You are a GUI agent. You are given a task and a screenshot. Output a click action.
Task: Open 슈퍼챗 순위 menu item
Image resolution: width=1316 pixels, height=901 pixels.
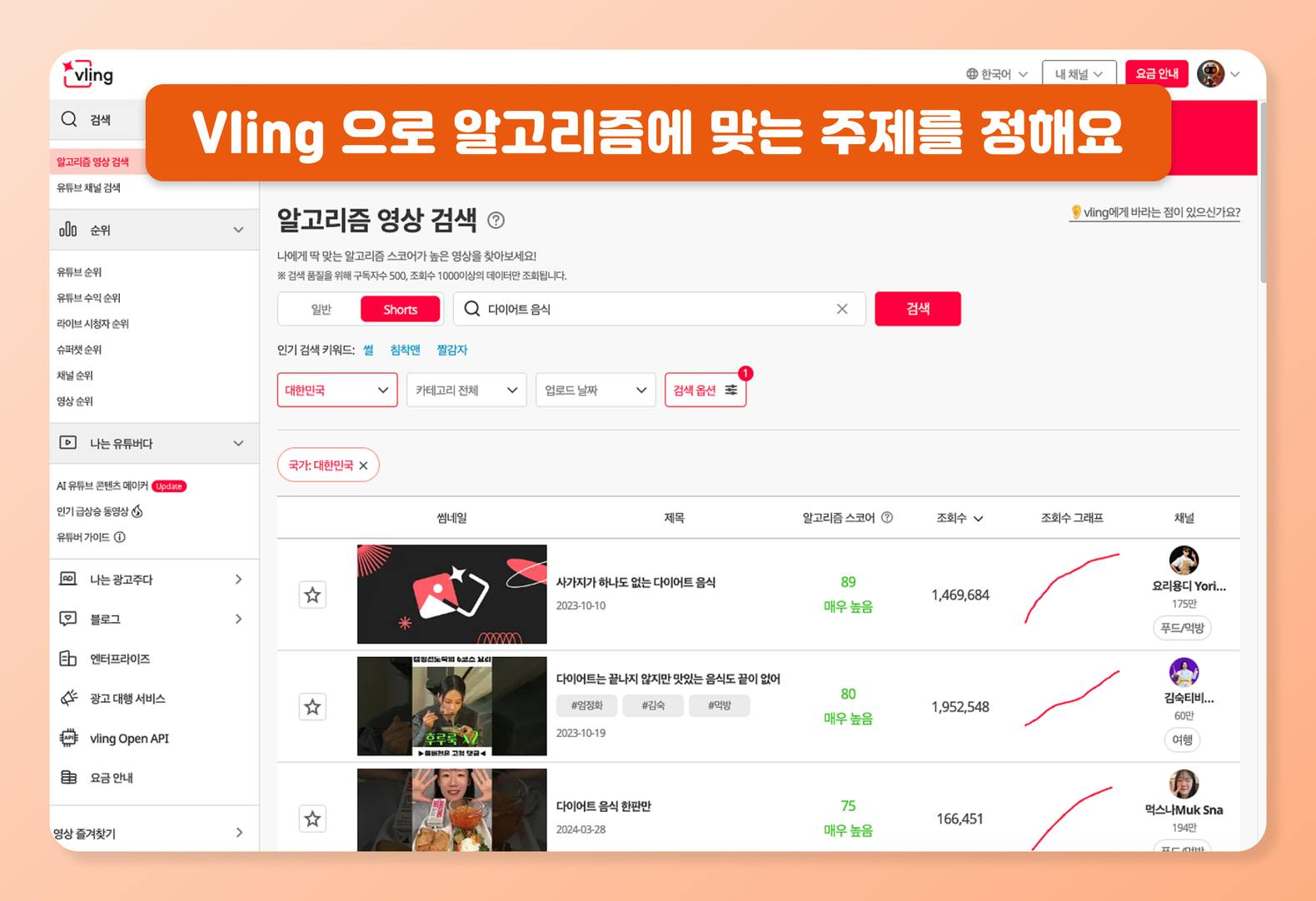tap(79, 349)
